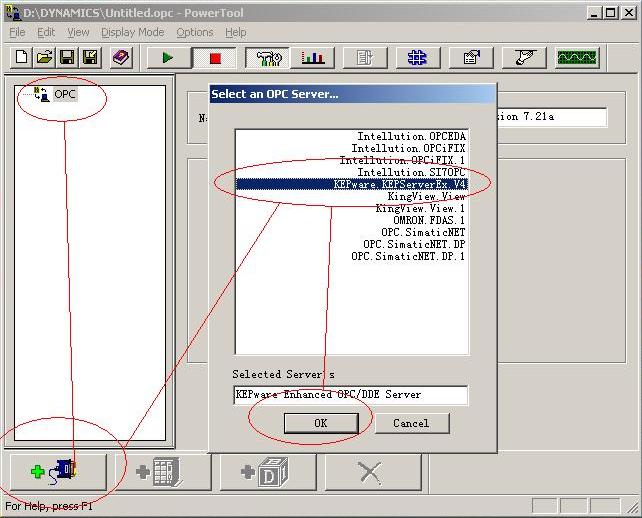Open the Options menu
Screen dimensions: 642x518
[x=195, y=32]
